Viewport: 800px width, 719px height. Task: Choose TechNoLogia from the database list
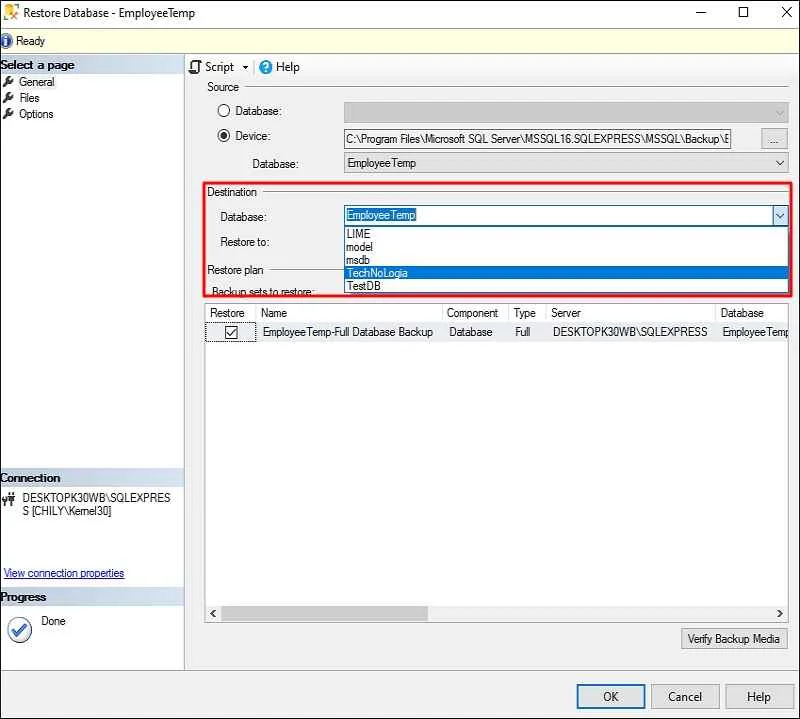[x=566, y=273]
